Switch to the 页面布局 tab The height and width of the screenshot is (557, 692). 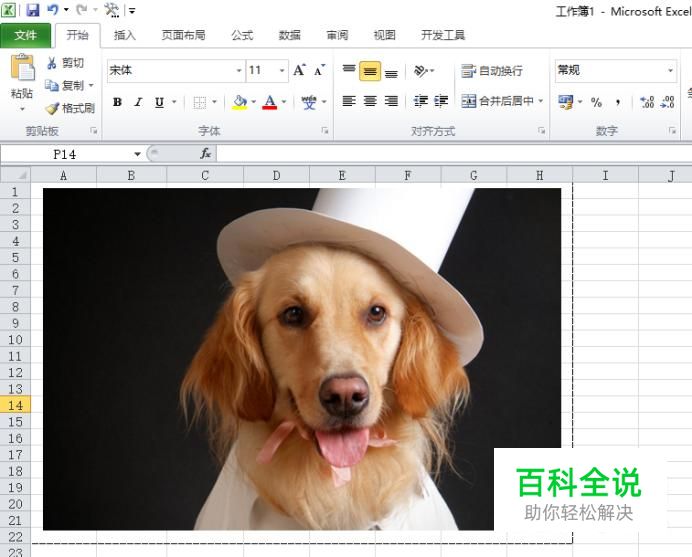tap(183, 35)
